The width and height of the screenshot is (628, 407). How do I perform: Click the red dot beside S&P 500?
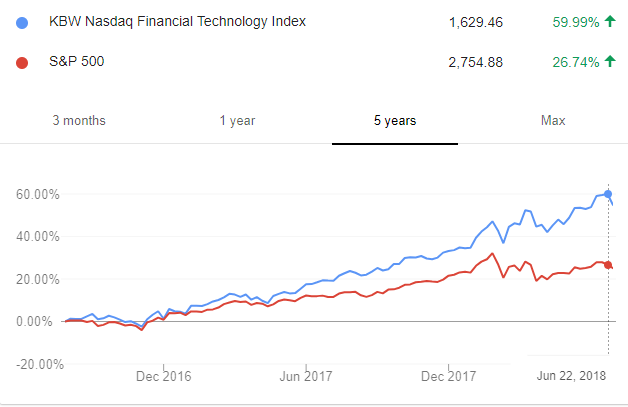pos(22,63)
